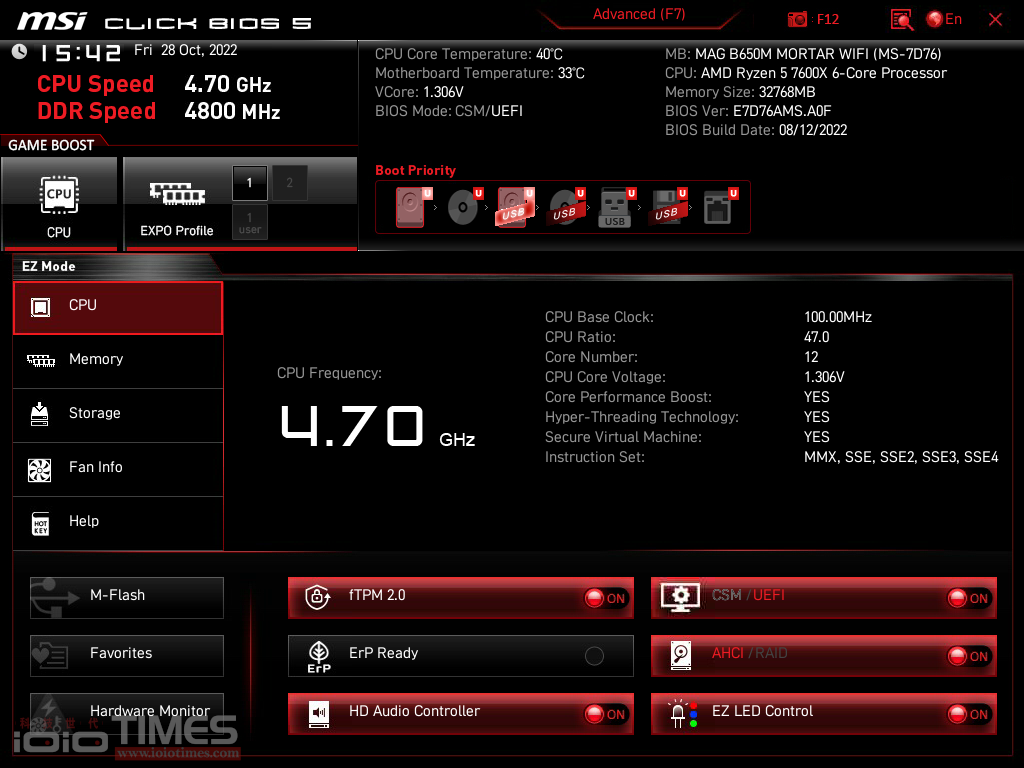
Task: Click the USB hard disk boot device icon
Action: click(515, 207)
